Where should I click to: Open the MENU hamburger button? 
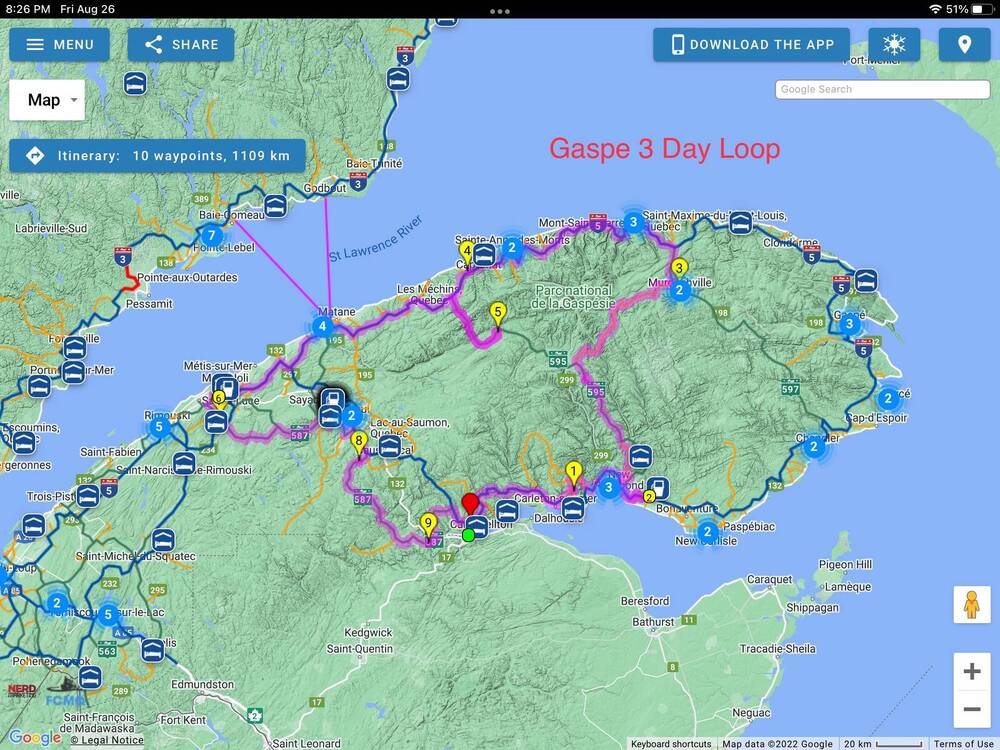(x=59, y=45)
